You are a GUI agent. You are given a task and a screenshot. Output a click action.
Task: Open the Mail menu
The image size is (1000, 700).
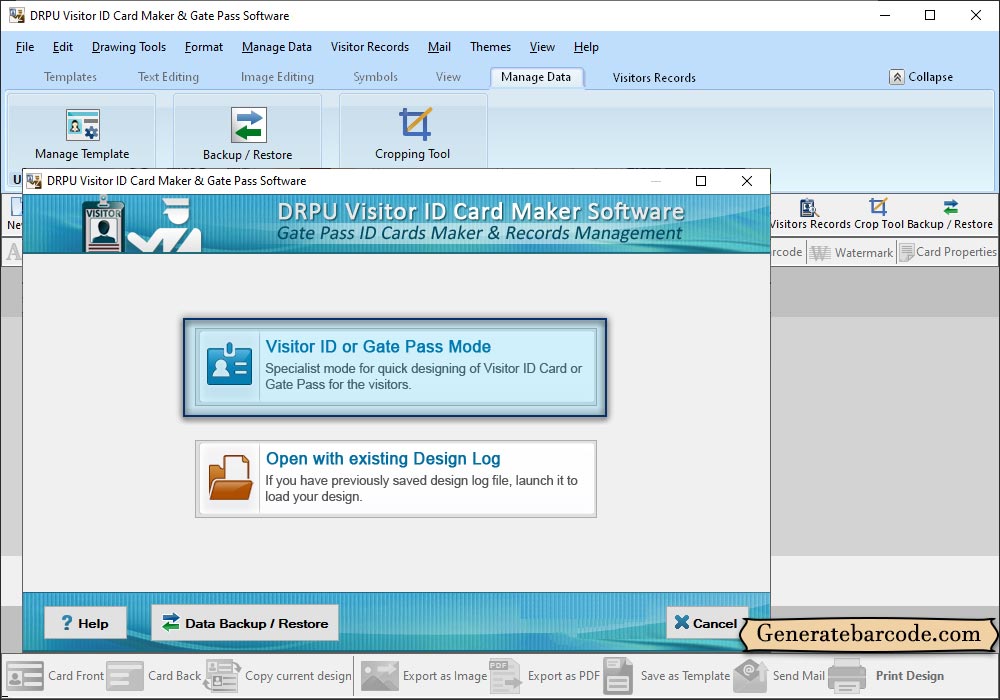[x=439, y=47]
